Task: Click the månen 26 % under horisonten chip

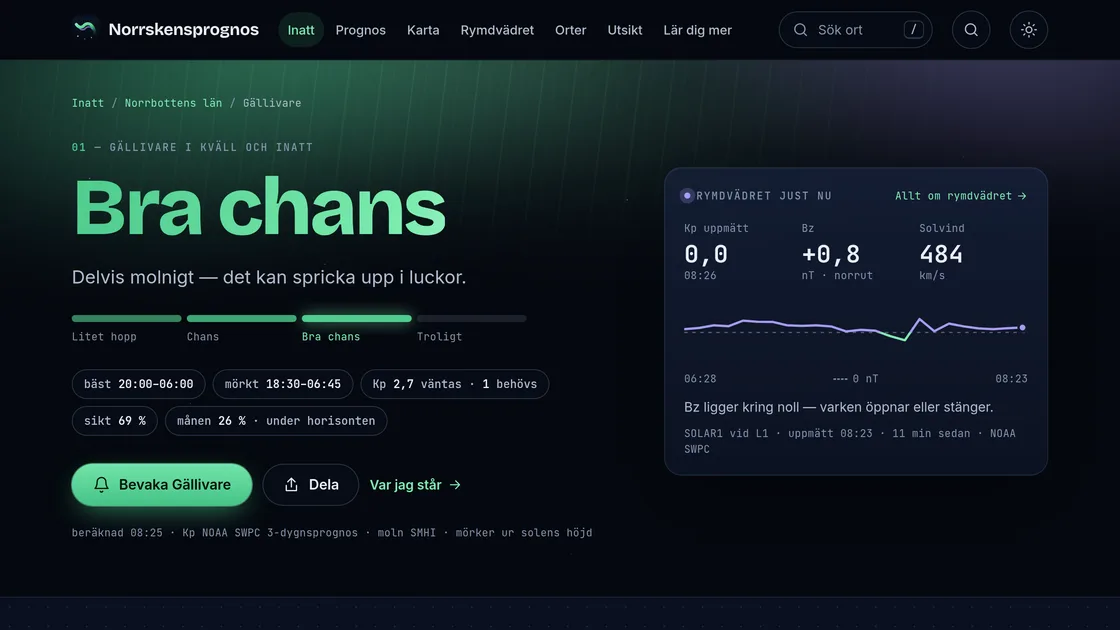Action: coord(276,421)
